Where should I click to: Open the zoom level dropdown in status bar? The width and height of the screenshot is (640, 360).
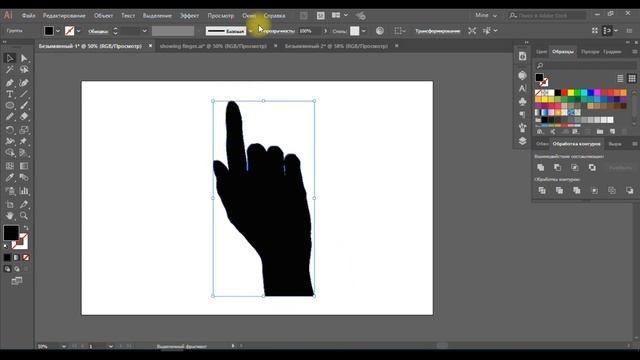pos(64,347)
